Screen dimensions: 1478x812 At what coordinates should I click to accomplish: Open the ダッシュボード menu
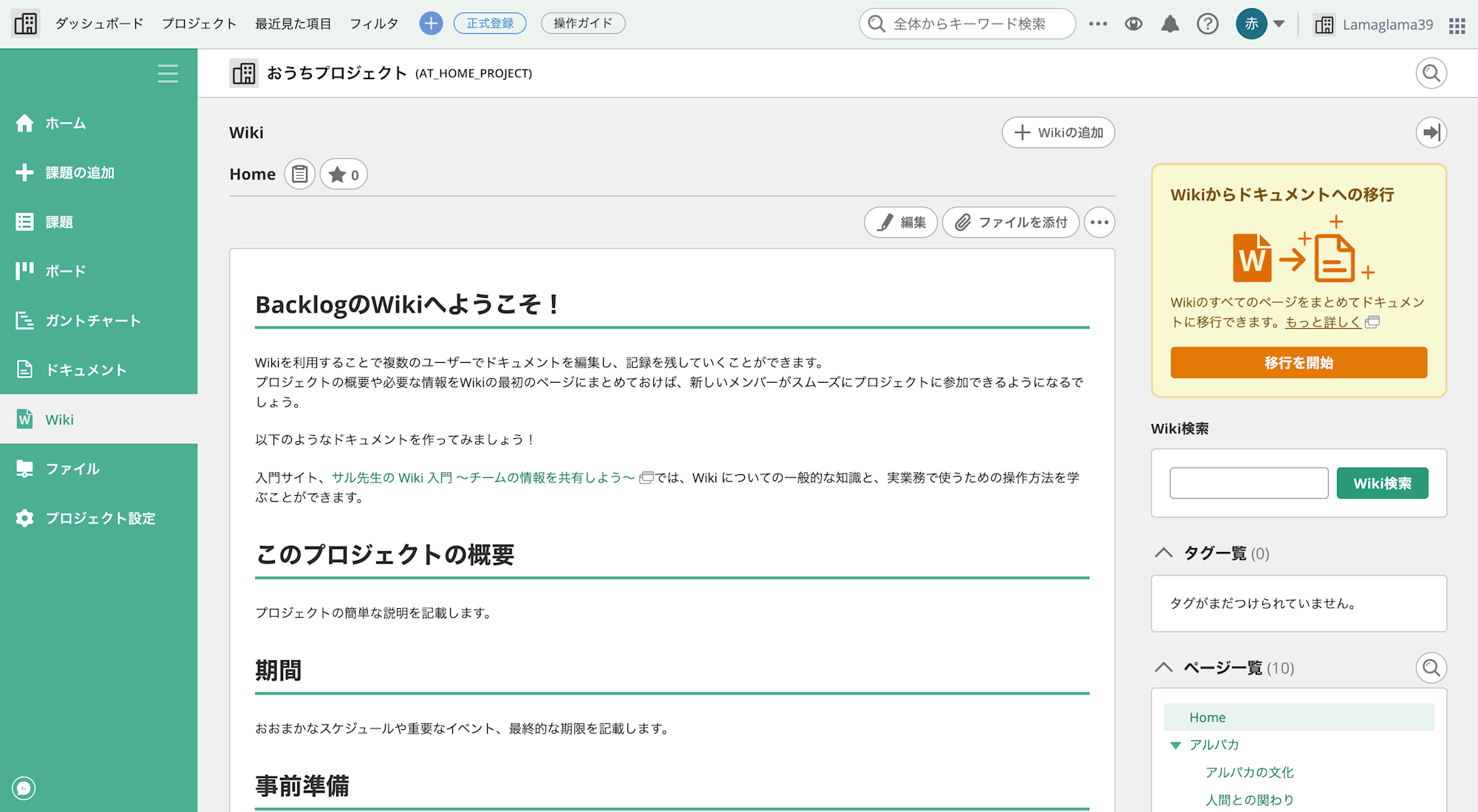click(98, 23)
